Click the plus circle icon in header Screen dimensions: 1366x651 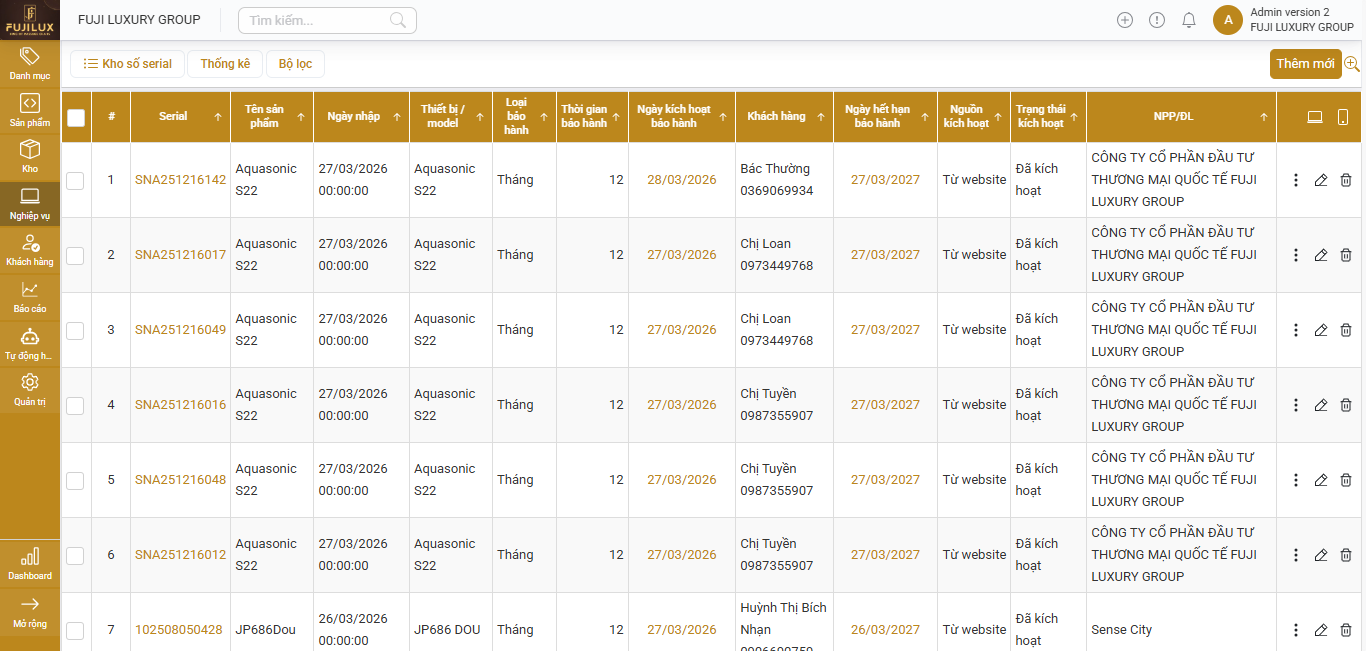(x=1125, y=20)
